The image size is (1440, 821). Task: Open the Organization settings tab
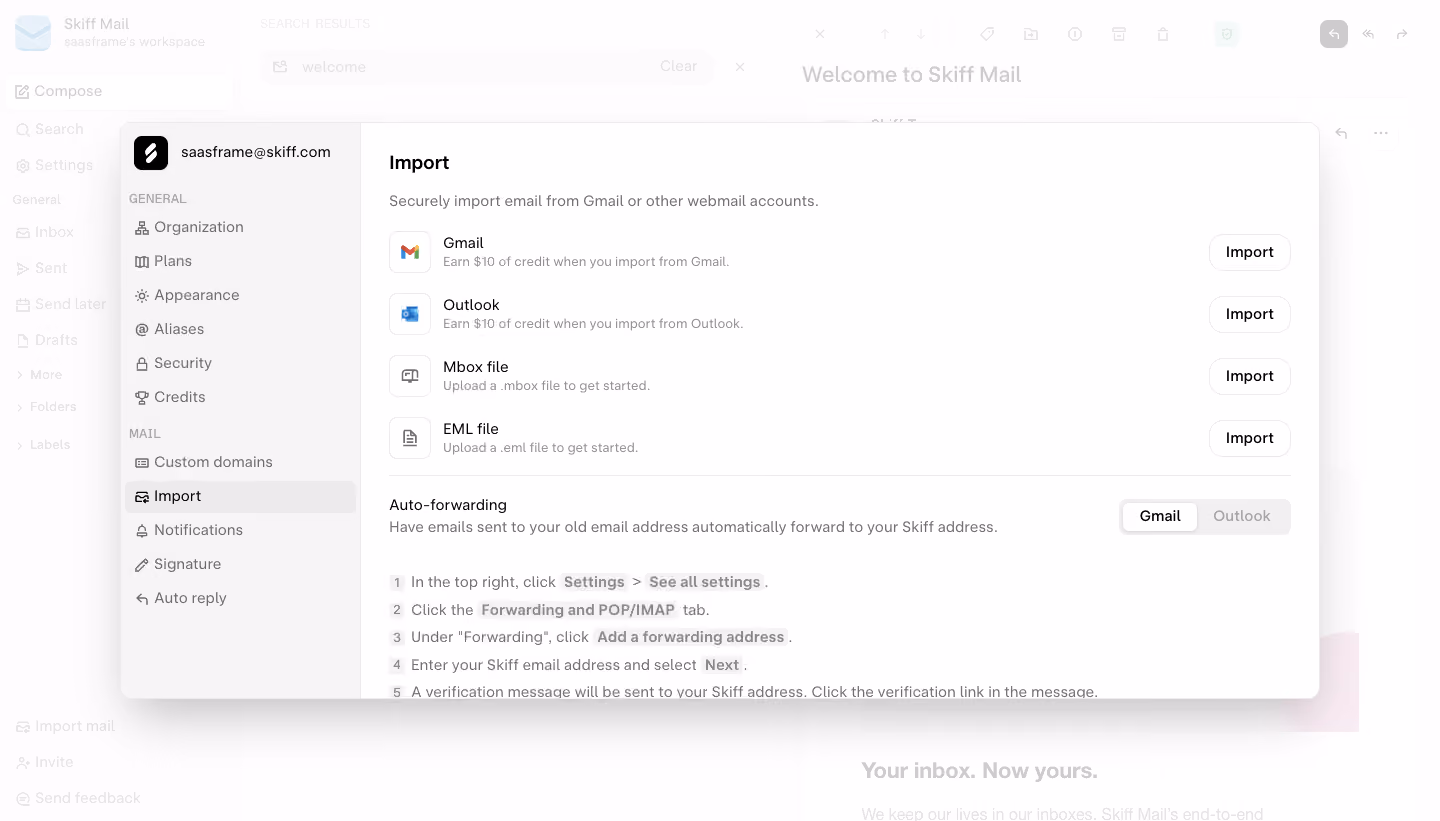[241, 227]
